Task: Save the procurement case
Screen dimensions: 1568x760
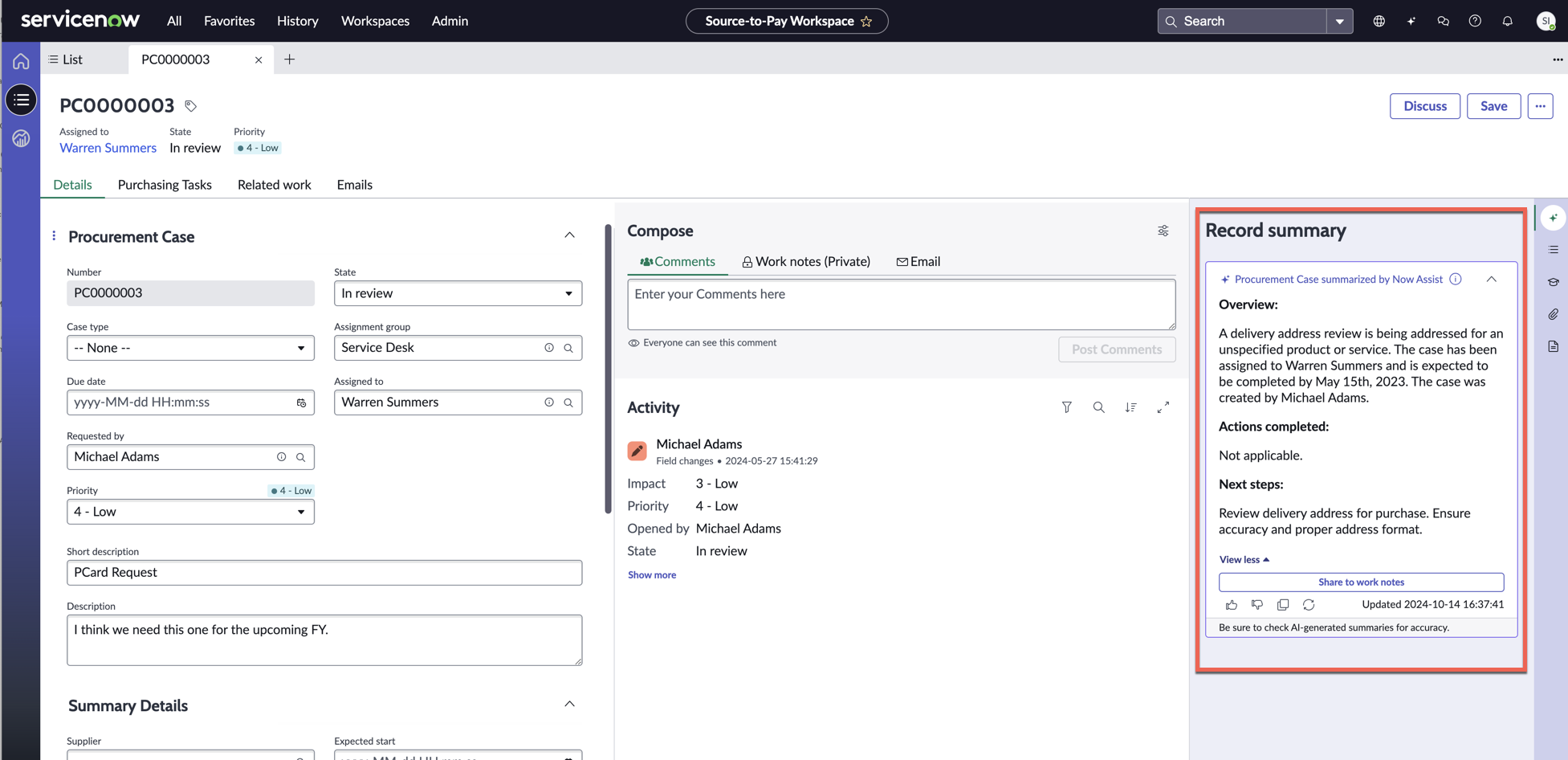Action: pyautogui.click(x=1493, y=106)
